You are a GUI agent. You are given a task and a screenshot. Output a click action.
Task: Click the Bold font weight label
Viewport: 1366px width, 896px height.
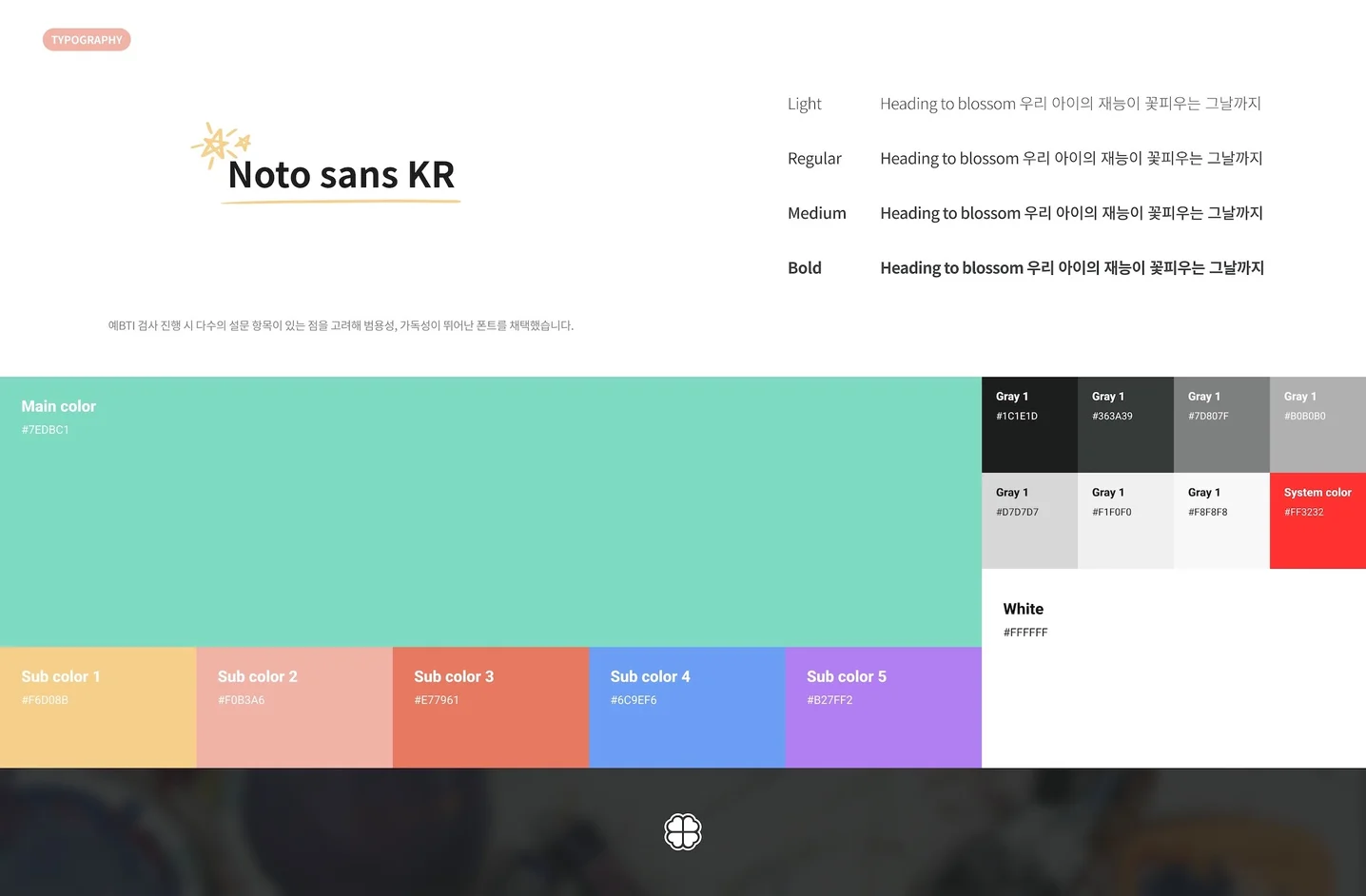[x=805, y=268]
